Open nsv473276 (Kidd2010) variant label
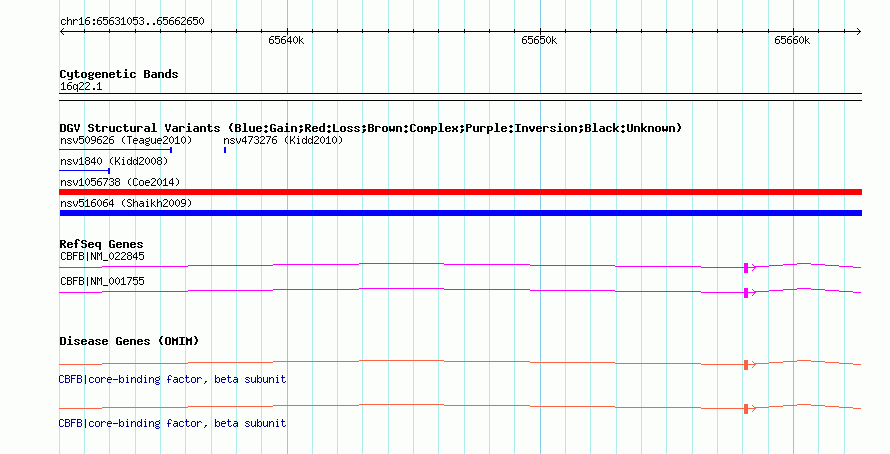Viewport: 890px width, 454px height. point(283,140)
